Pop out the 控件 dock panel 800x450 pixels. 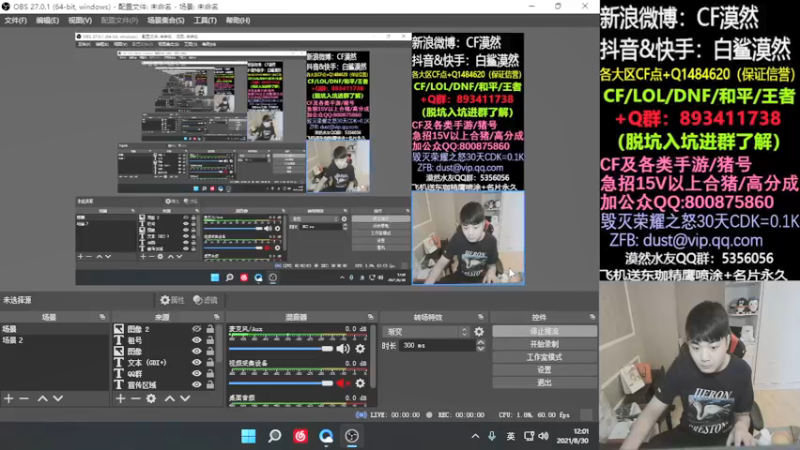(x=592, y=317)
